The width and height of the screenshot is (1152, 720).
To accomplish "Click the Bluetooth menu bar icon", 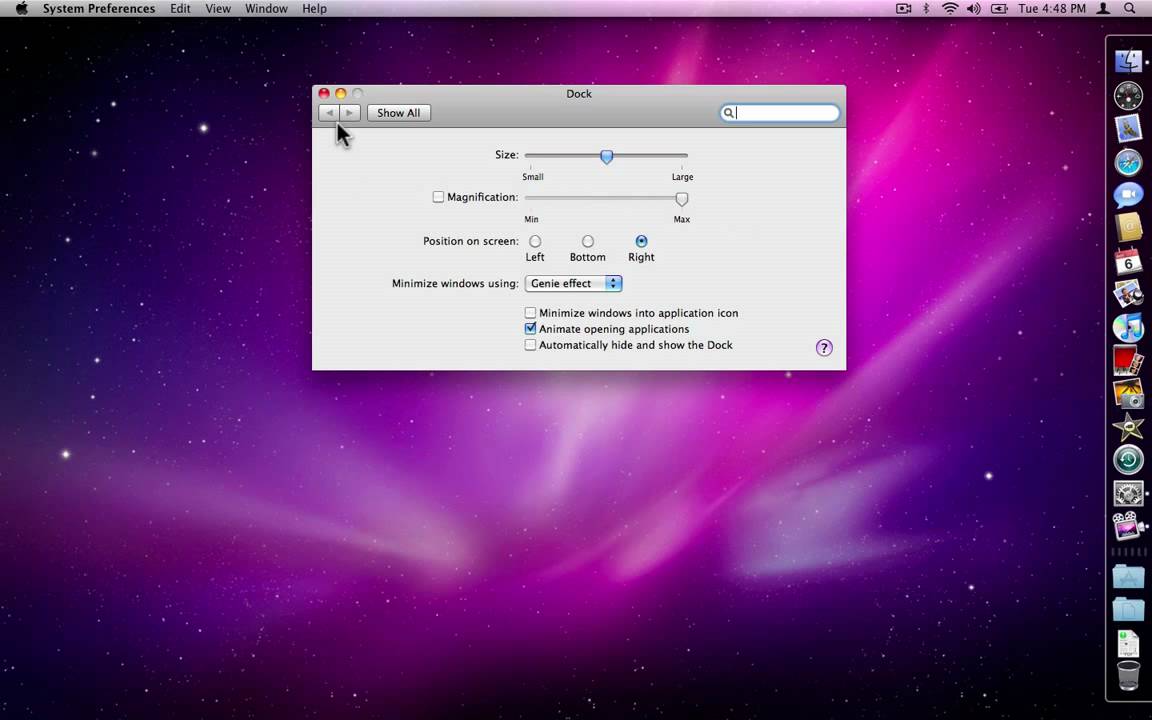I will [926, 9].
